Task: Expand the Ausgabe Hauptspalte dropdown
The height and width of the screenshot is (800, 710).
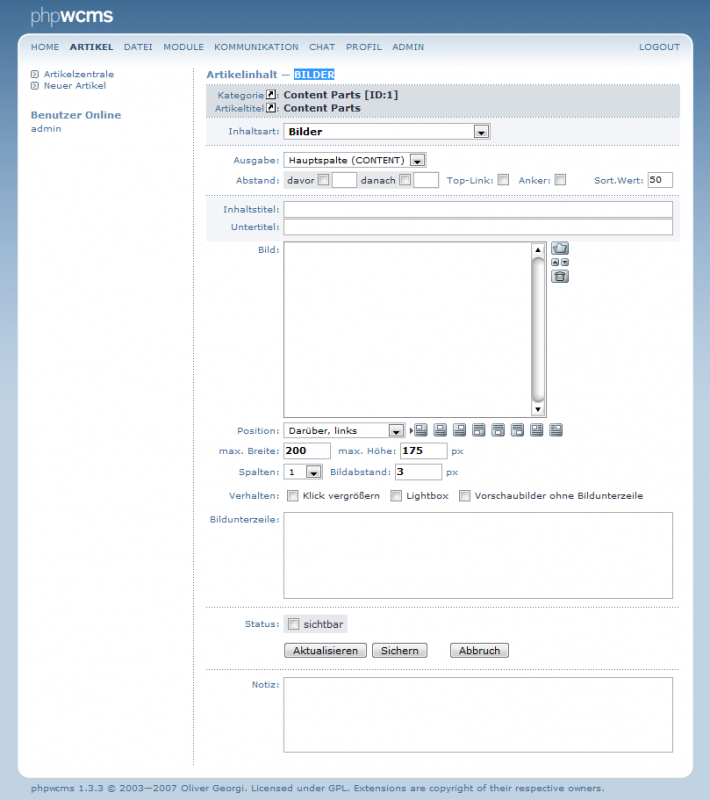Action: [x=418, y=160]
